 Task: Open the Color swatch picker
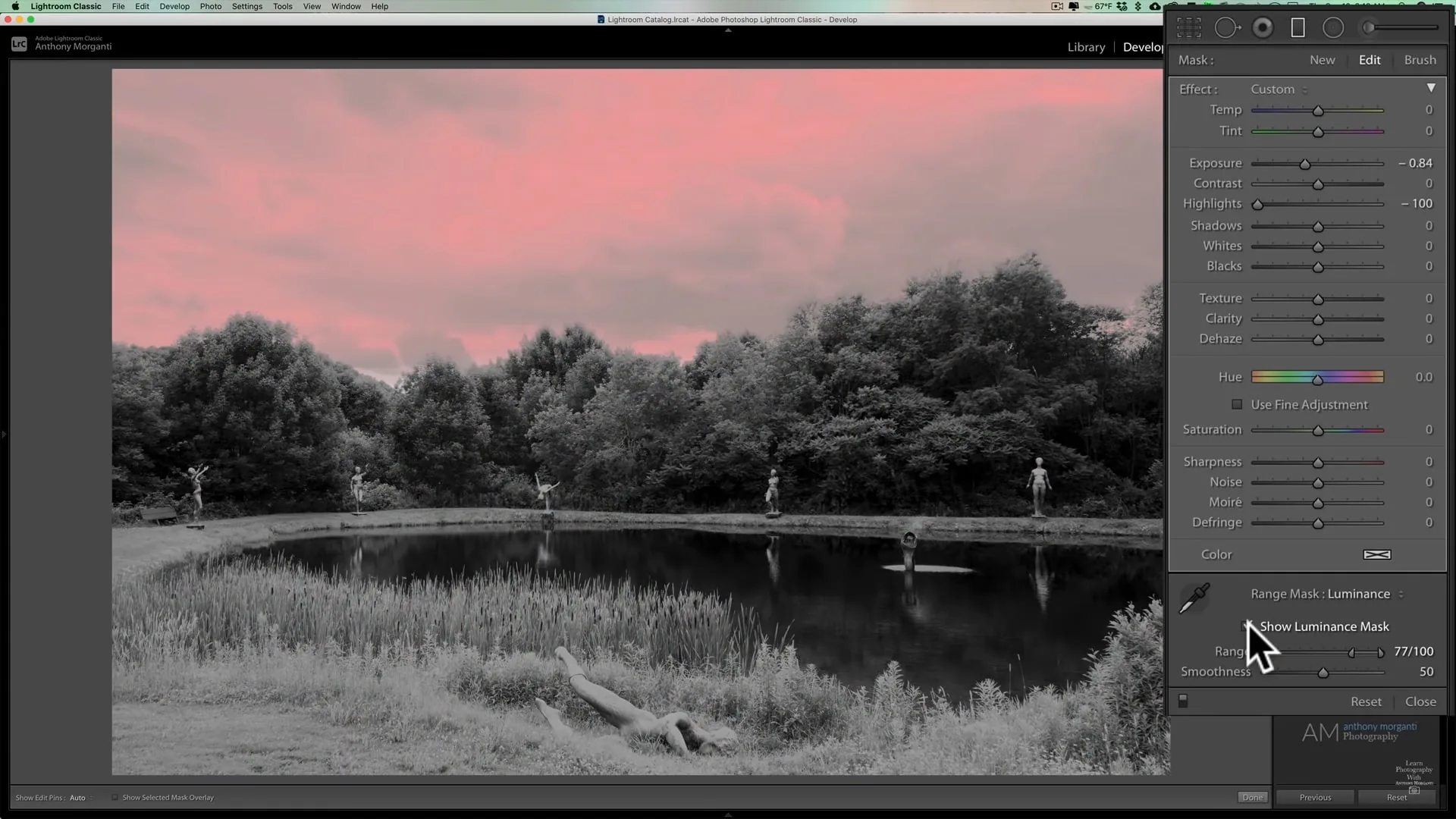pyautogui.click(x=1377, y=554)
